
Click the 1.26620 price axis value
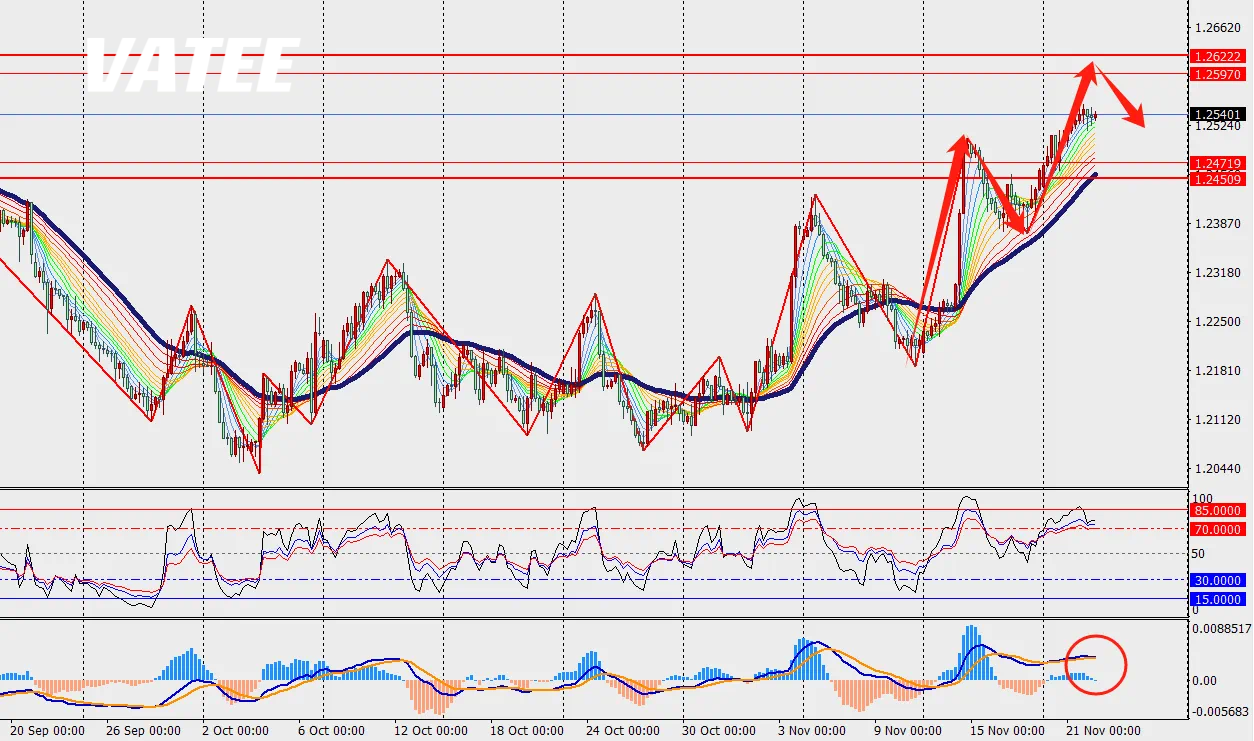(1219, 28)
